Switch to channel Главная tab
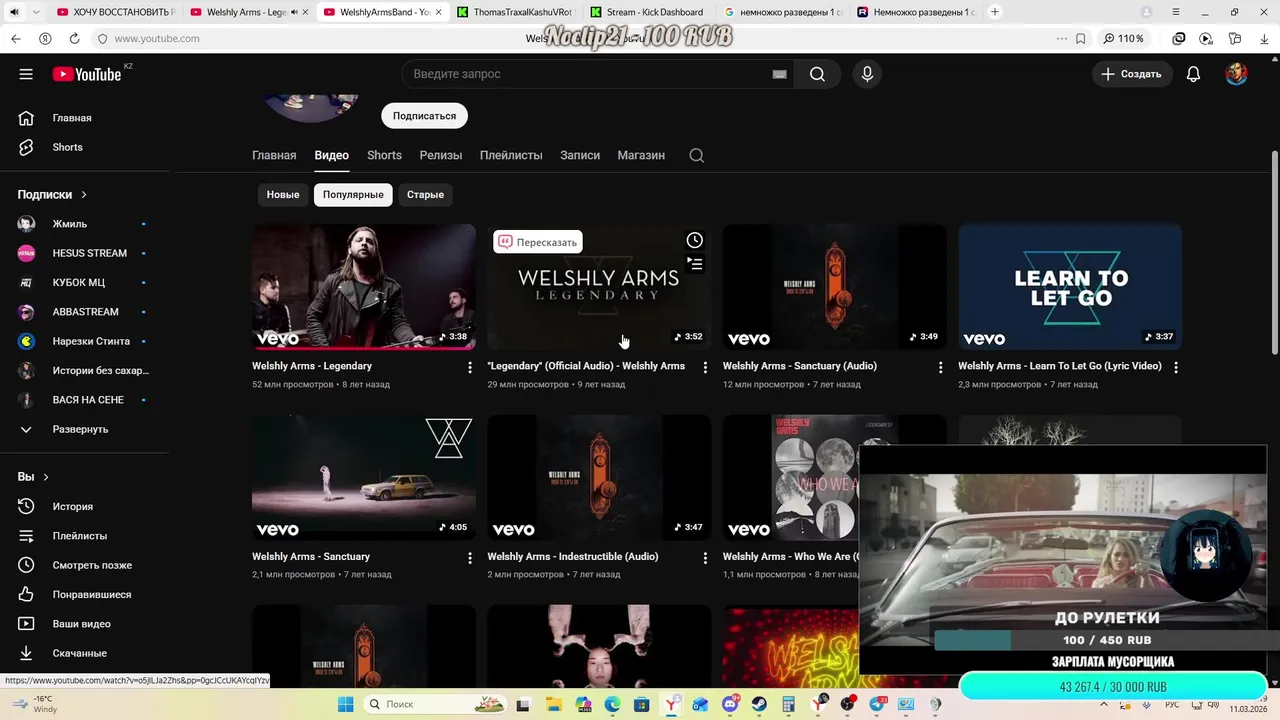1280x720 pixels. point(274,155)
